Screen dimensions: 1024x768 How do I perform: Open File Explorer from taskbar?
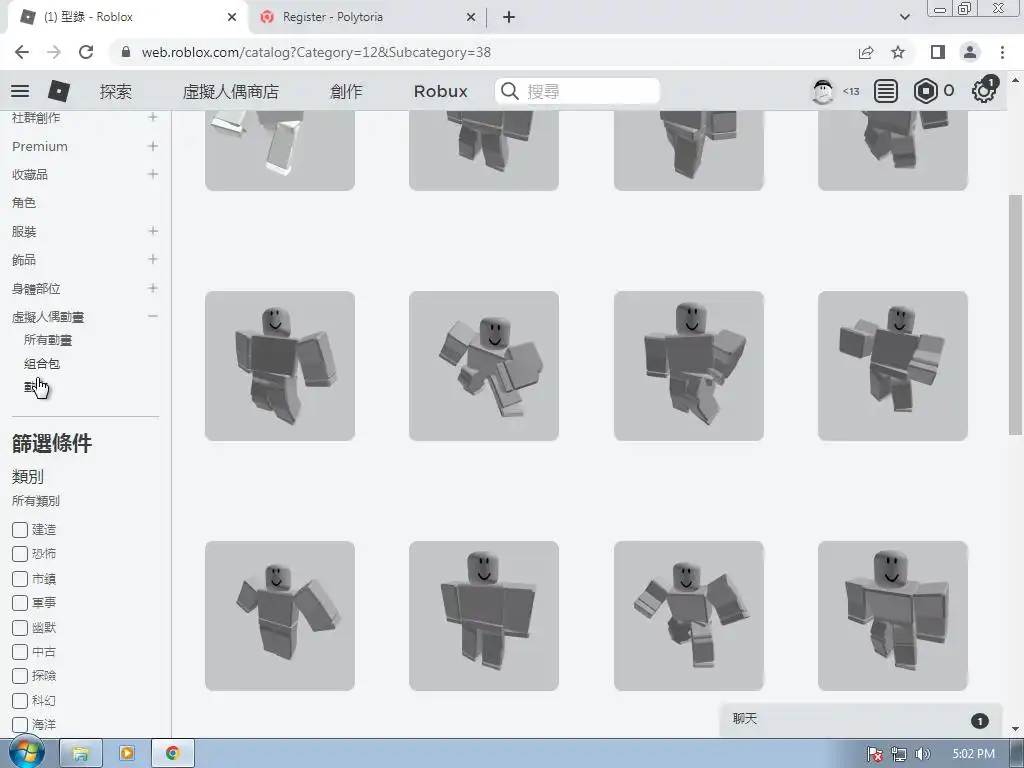(81, 754)
